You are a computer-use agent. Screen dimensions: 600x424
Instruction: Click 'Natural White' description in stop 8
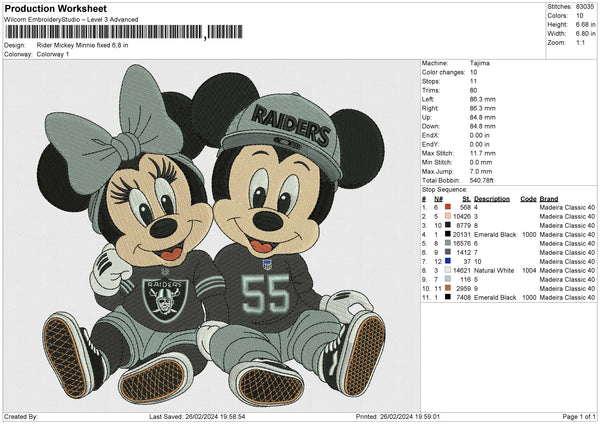click(x=494, y=271)
